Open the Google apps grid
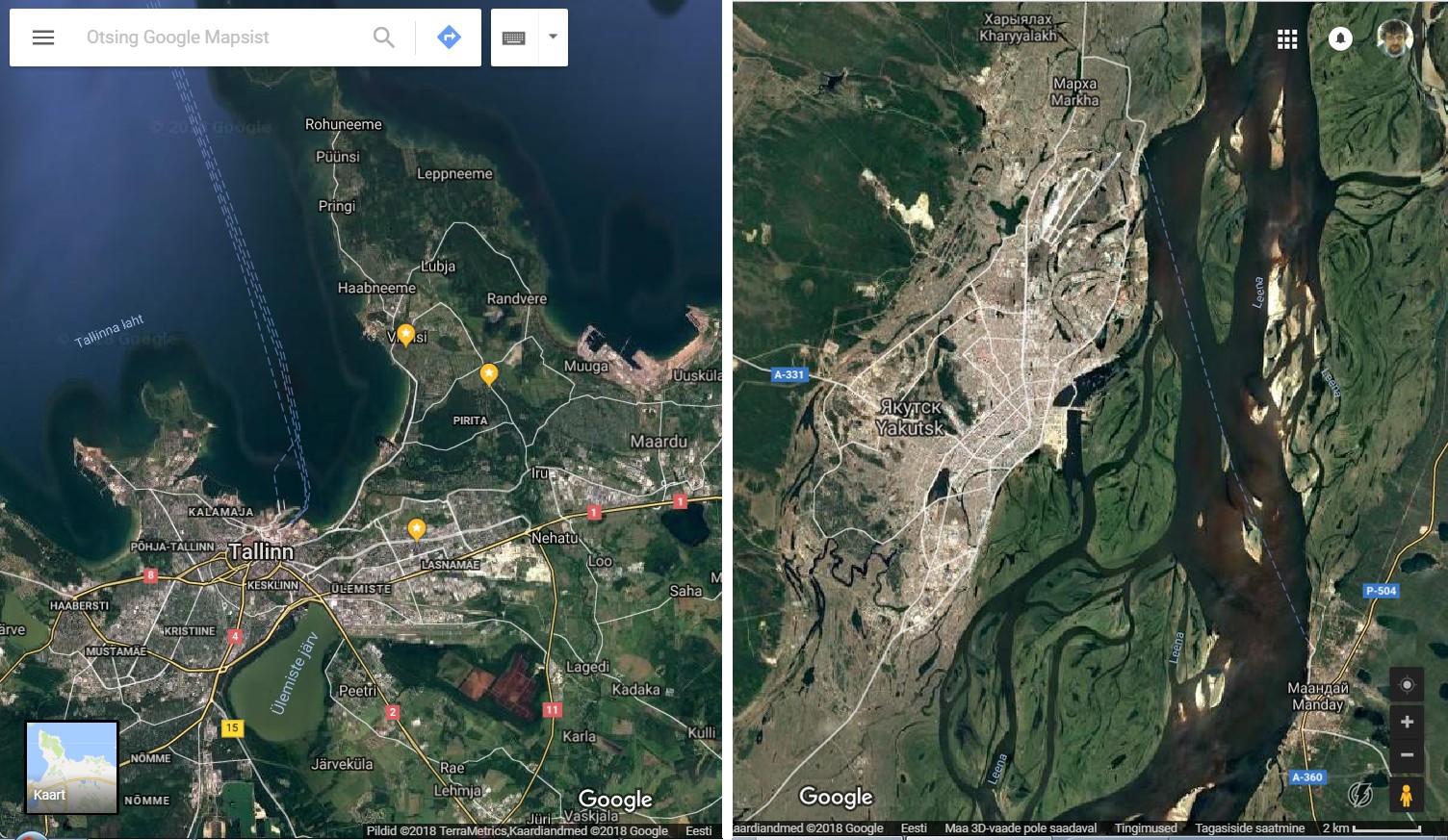The height and width of the screenshot is (840, 1448). click(x=1287, y=38)
